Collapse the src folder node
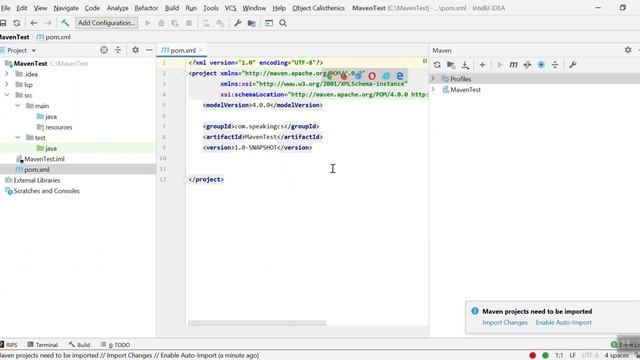 pos(7,95)
